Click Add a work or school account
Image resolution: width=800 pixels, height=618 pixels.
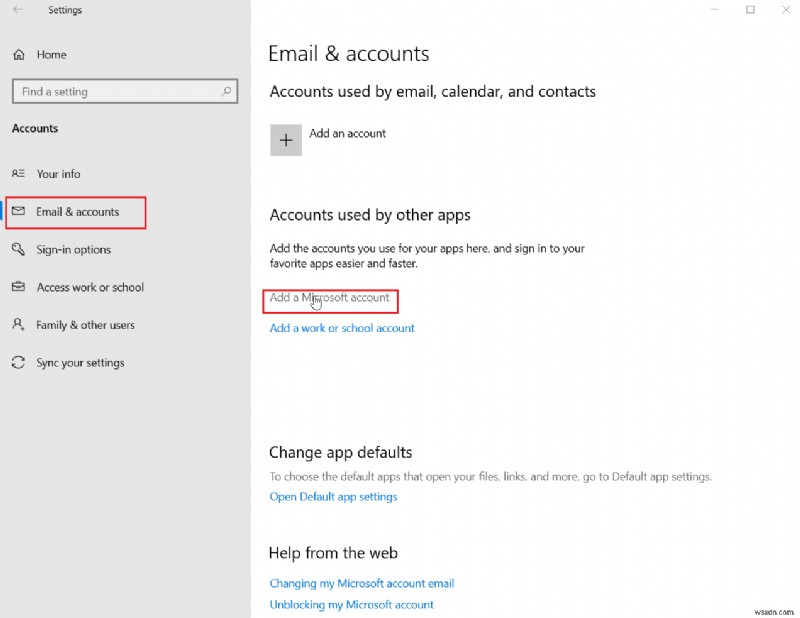pyautogui.click(x=342, y=328)
